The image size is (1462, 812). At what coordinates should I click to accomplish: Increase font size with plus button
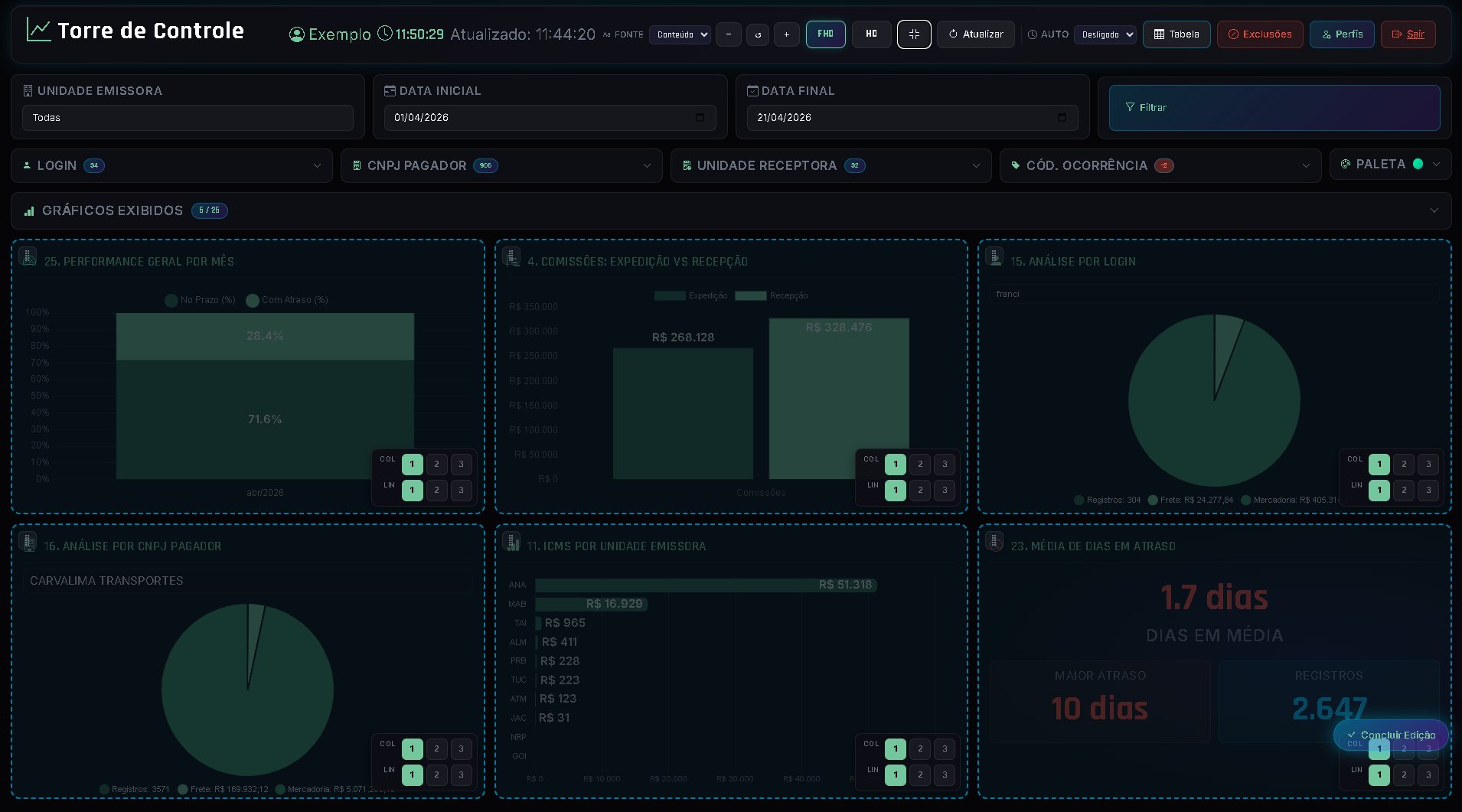pyautogui.click(x=787, y=34)
